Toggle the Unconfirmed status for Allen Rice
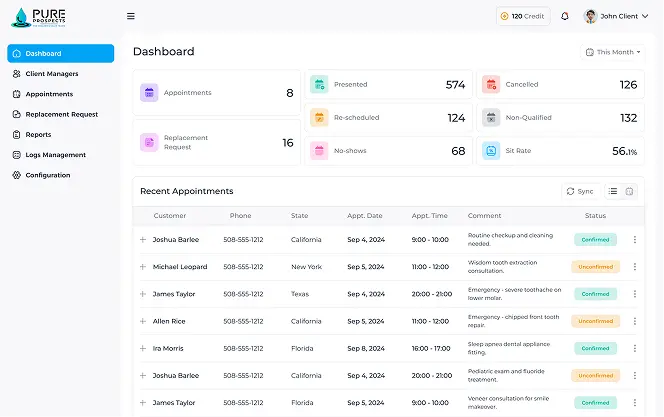The image size is (664, 417). (595, 321)
